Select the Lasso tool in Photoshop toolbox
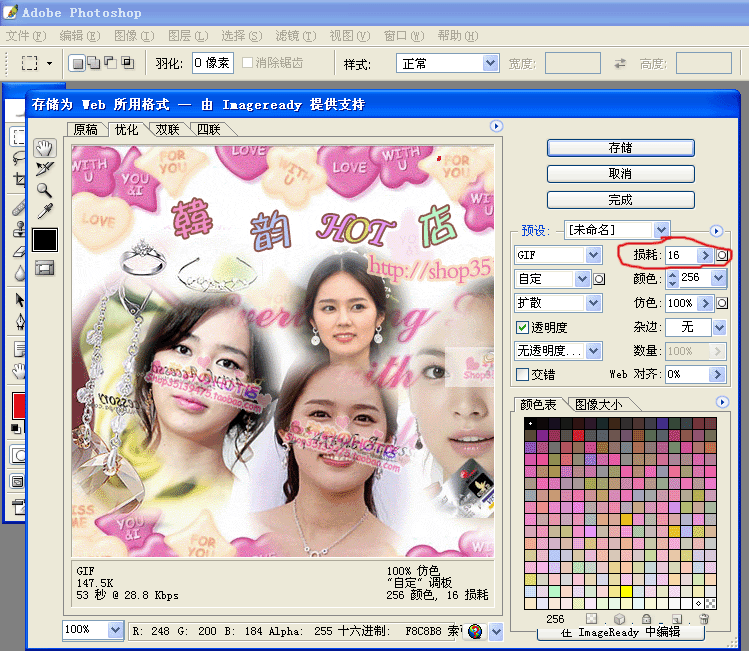Image resolution: width=749 pixels, height=651 pixels. pyautogui.click(x=18, y=158)
